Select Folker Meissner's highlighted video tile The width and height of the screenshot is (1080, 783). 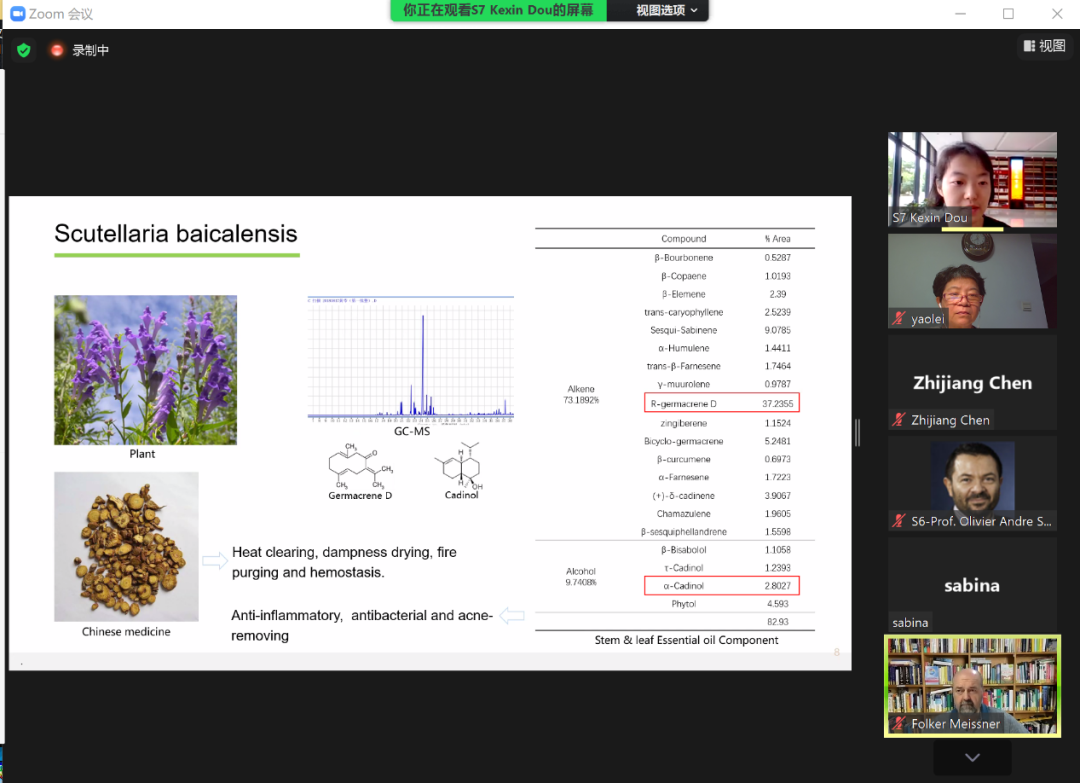click(972, 686)
